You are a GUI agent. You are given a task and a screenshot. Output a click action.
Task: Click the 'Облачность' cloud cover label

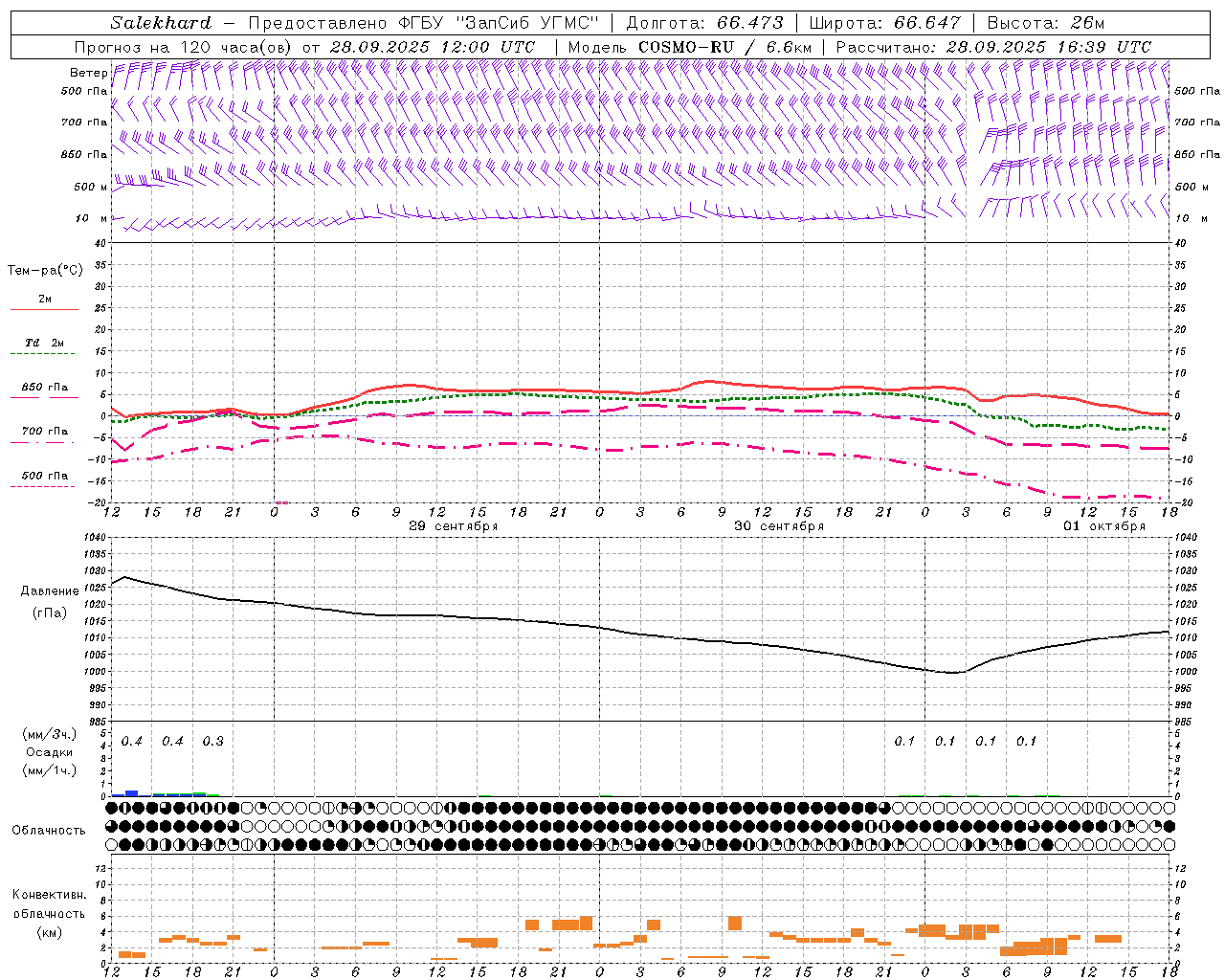49,830
